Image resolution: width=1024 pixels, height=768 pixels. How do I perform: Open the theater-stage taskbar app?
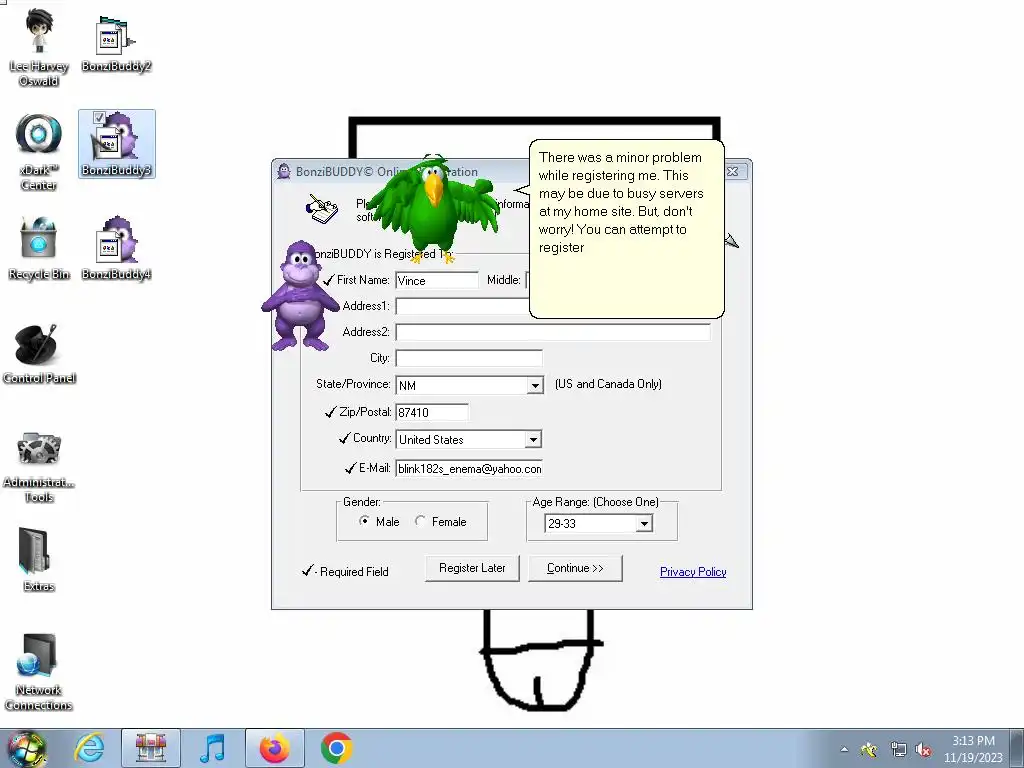coord(151,748)
